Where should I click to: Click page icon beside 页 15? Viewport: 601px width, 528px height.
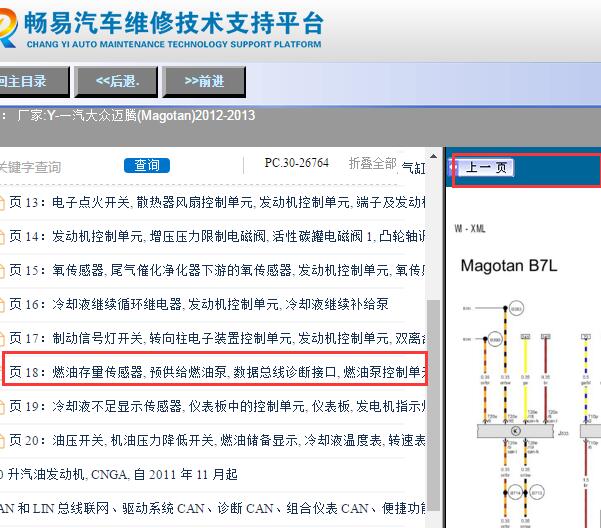point(2,271)
